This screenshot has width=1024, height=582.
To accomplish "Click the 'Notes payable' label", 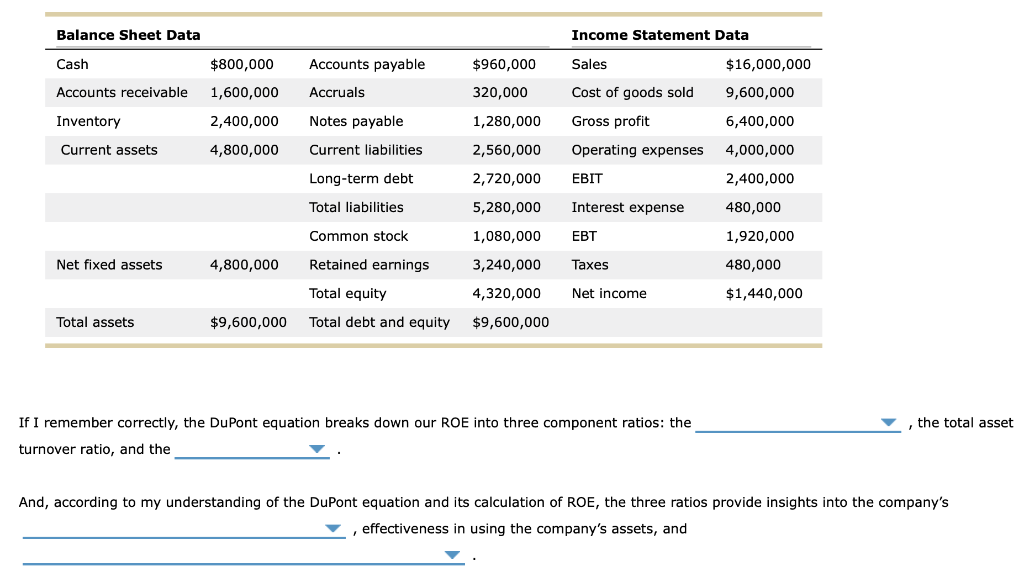I will pyautogui.click(x=356, y=121).
